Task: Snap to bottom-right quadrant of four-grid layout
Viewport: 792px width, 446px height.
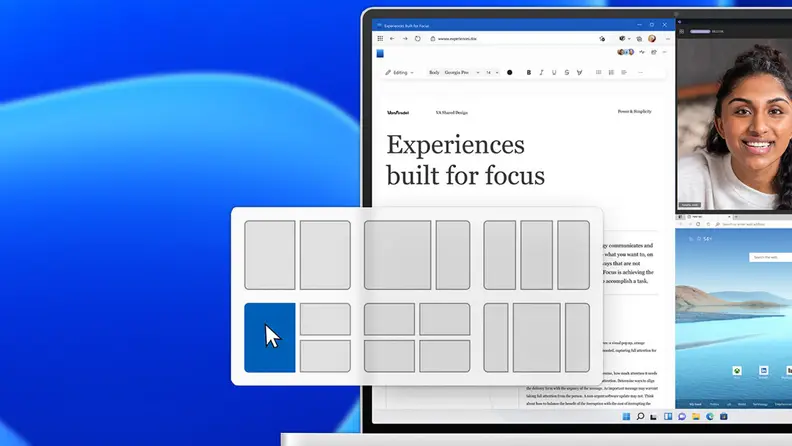Action: 444,356
